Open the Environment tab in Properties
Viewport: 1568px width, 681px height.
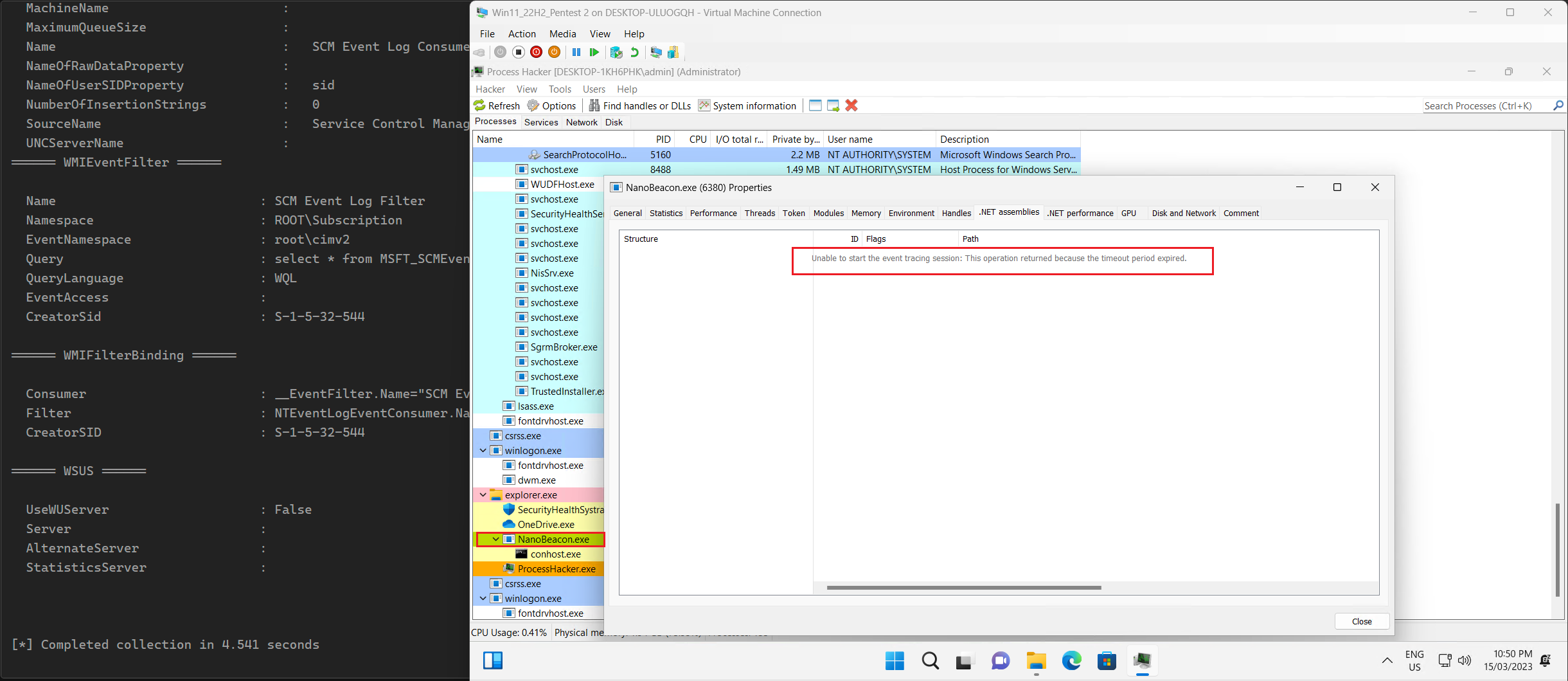click(911, 213)
